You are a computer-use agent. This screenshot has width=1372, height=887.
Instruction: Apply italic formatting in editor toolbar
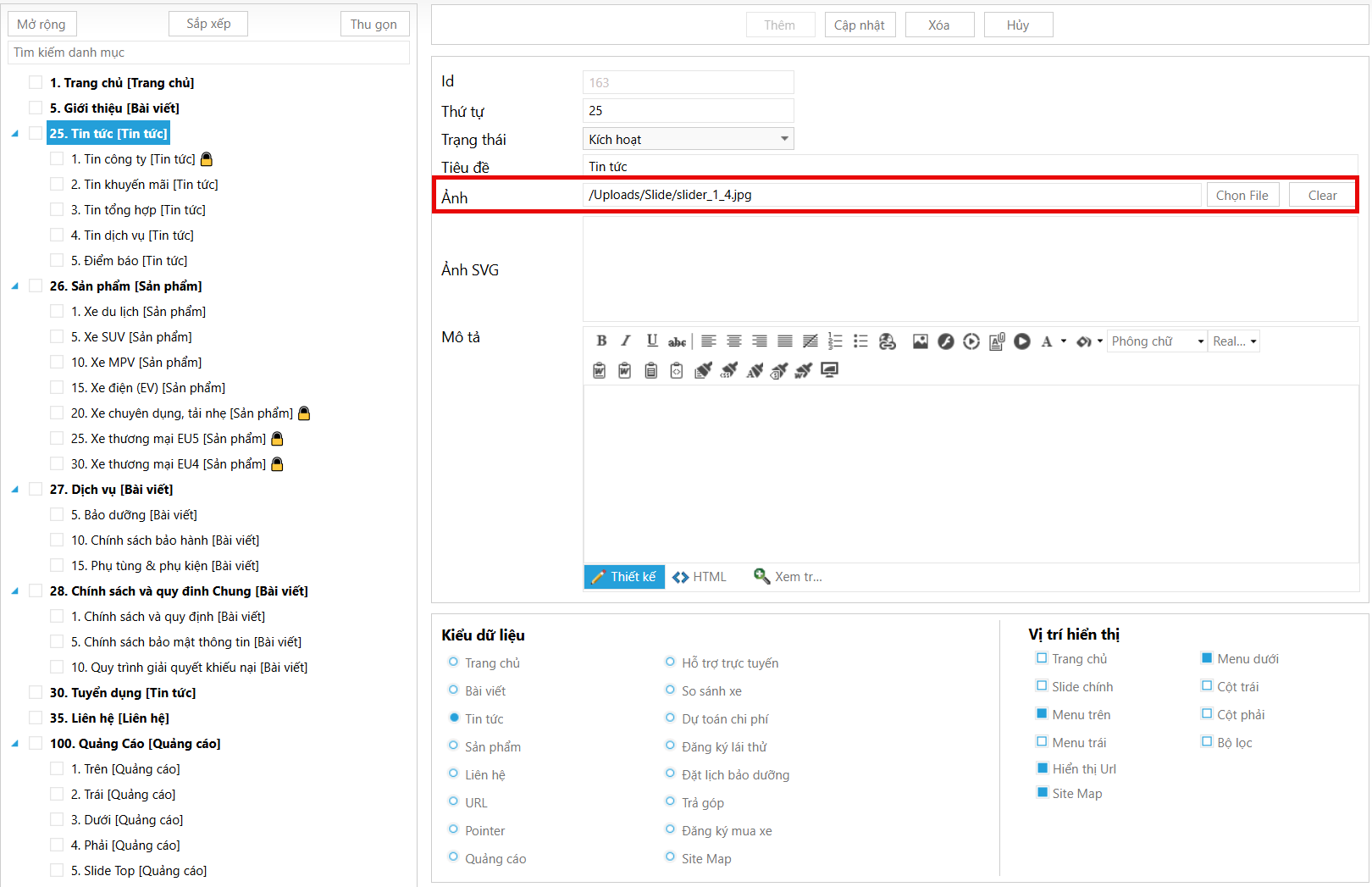tap(626, 341)
